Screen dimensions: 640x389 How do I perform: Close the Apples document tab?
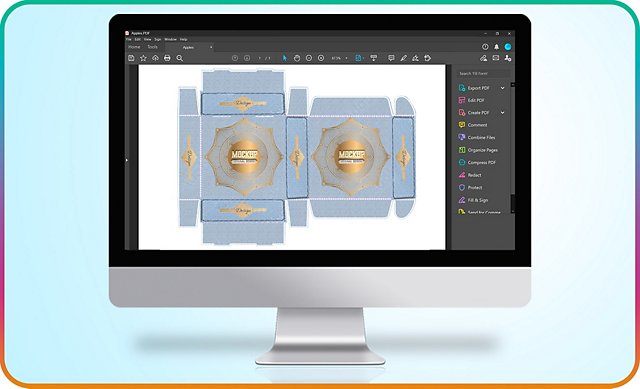(211, 47)
